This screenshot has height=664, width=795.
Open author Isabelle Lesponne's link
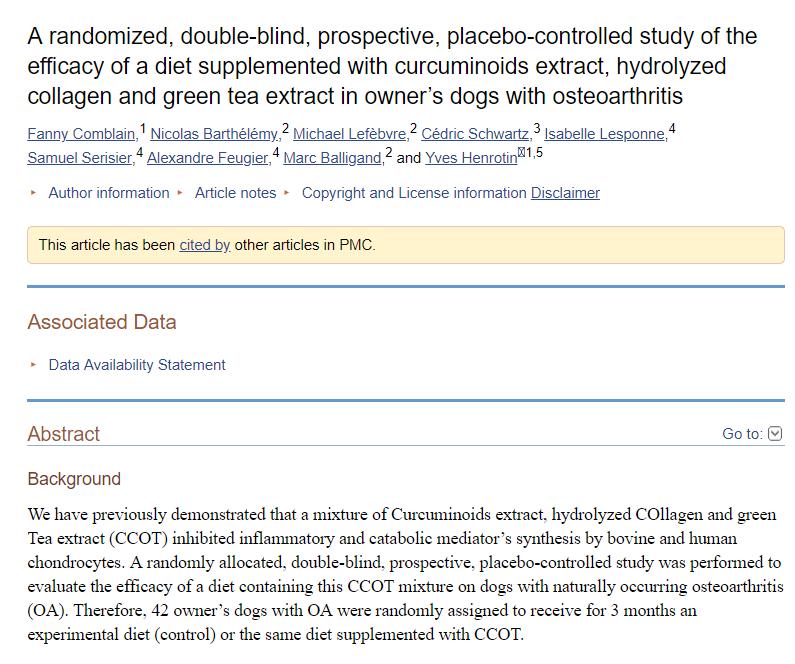[606, 134]
